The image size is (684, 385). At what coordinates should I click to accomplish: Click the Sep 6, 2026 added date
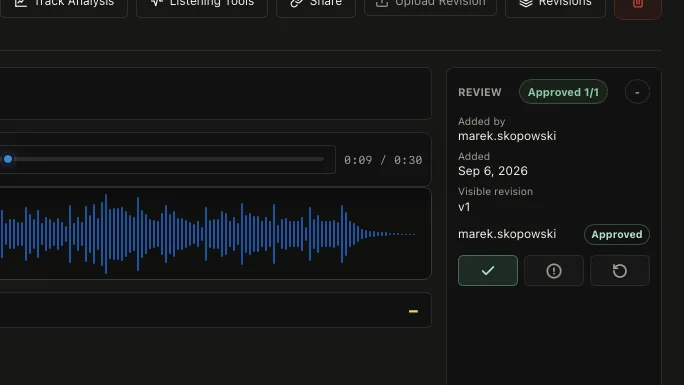coord(492,171)
